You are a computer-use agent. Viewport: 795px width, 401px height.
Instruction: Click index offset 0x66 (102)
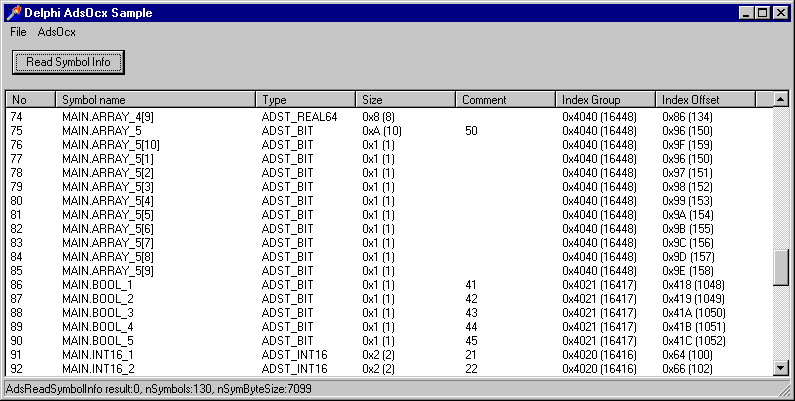click(x=687, y=369)
